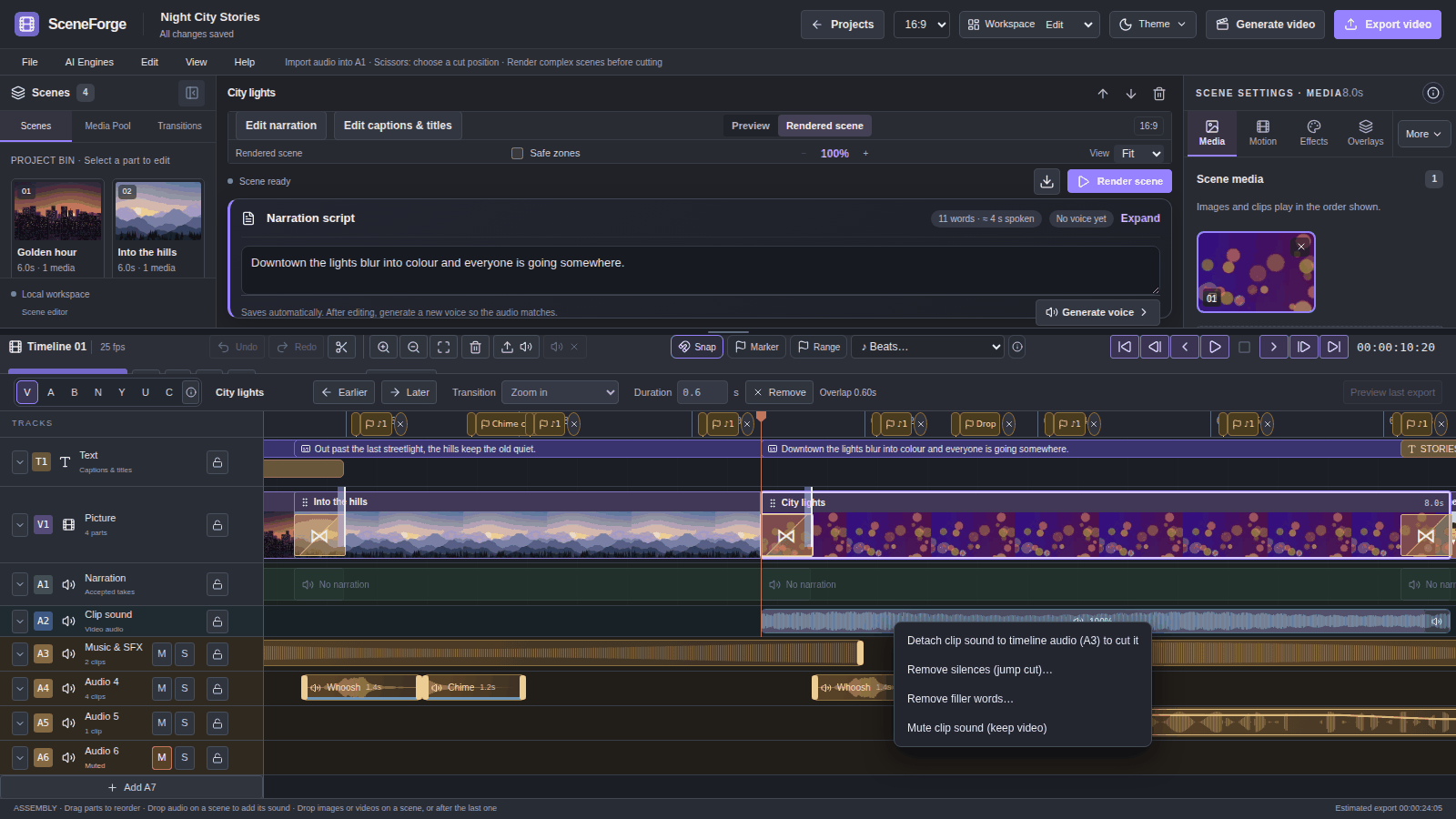Open the Motion settings tab
The width and height of the screenshot is (1456, 819).
pos(1263,133)
